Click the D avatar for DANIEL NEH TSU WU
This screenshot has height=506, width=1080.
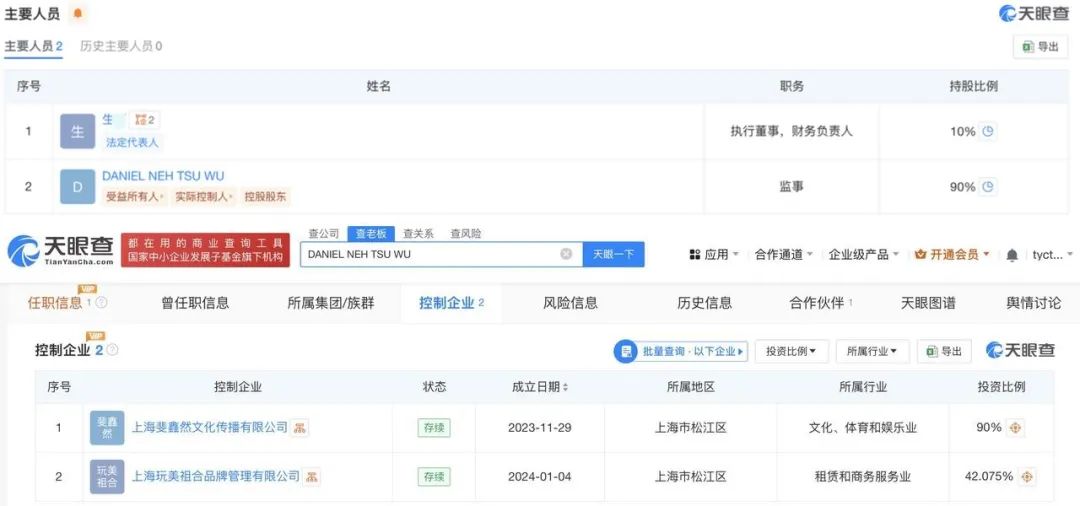pos(77,187)
